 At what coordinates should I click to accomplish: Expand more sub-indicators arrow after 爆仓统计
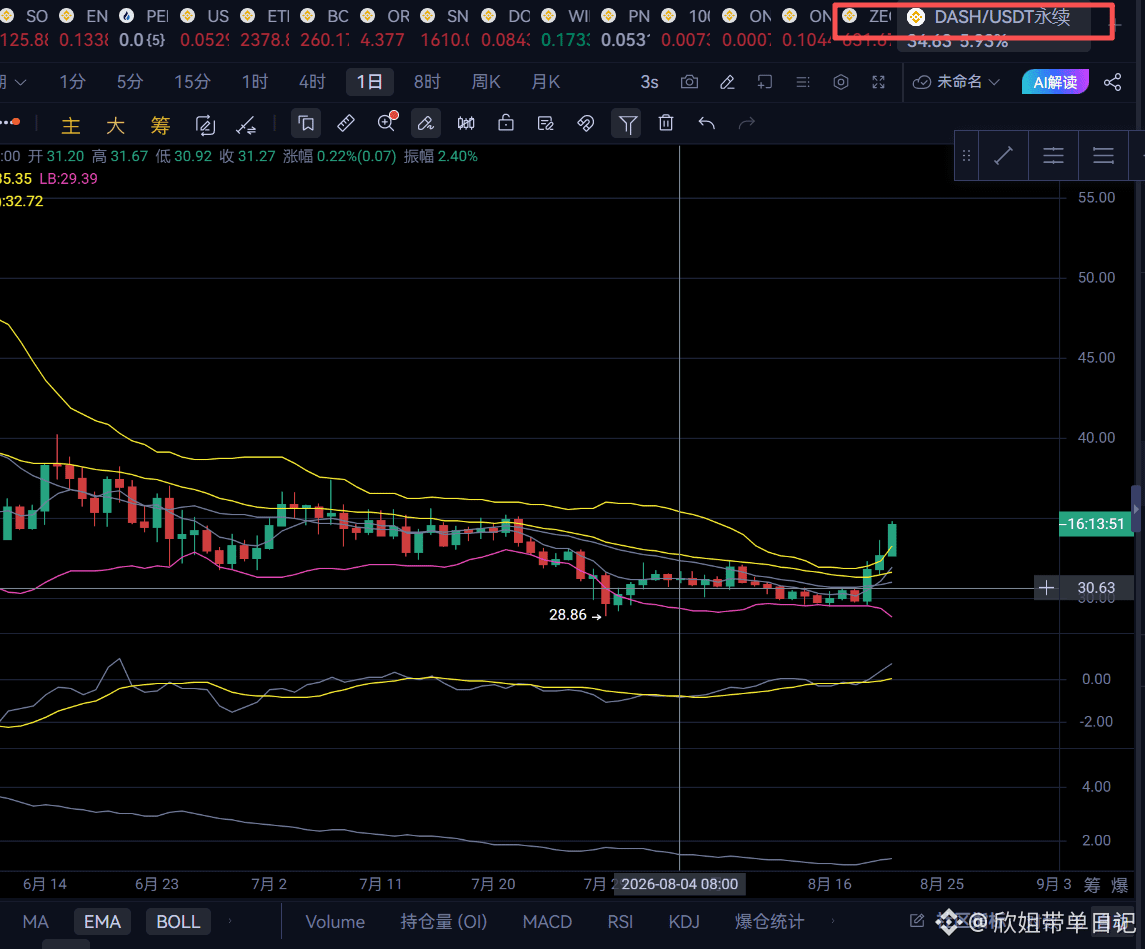pos(832,921)
